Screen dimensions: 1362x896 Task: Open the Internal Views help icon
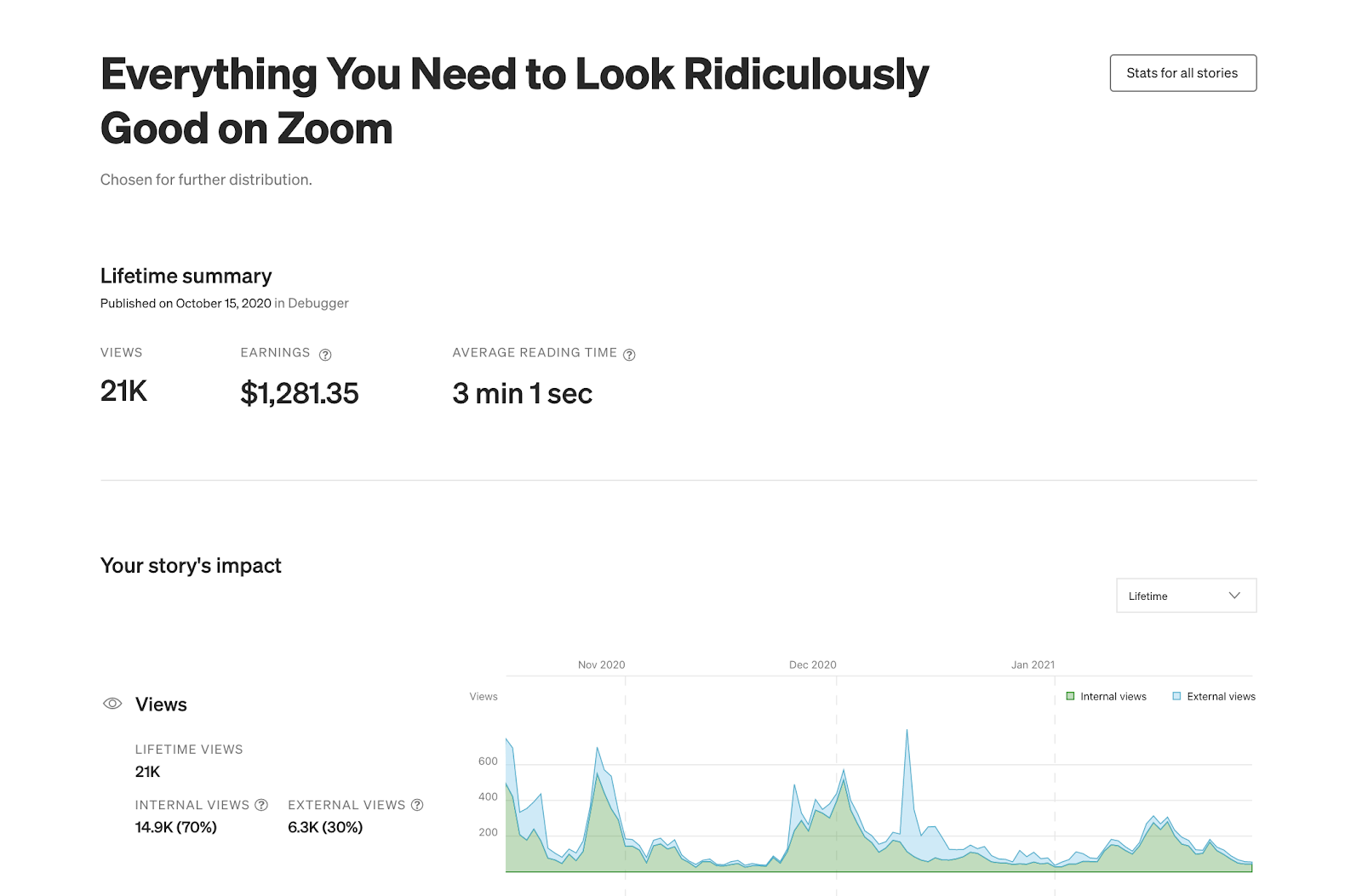pyautogui.click(x=261, y=805)
